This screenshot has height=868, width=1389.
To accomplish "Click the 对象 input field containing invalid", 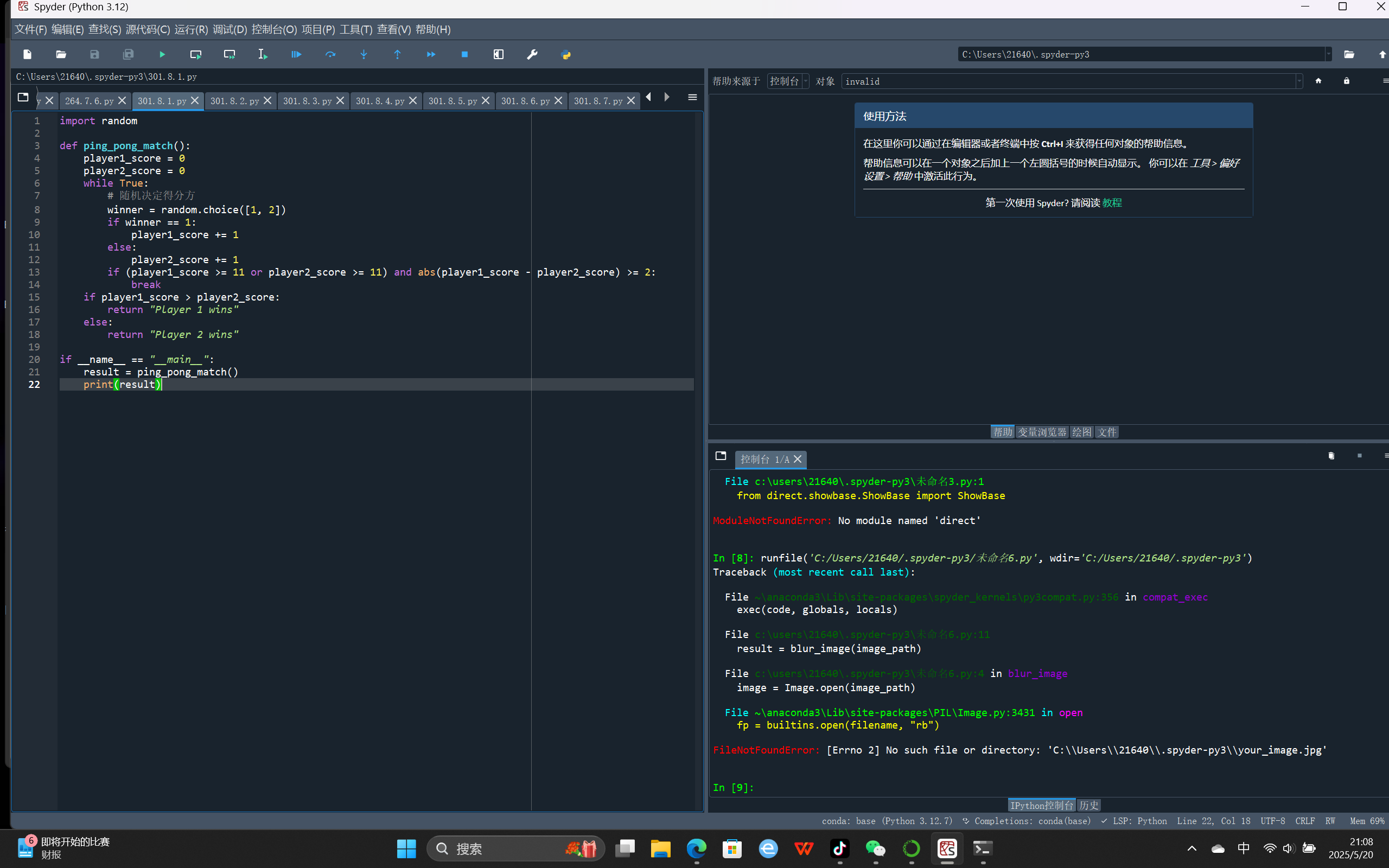I will click(1068, 81).
